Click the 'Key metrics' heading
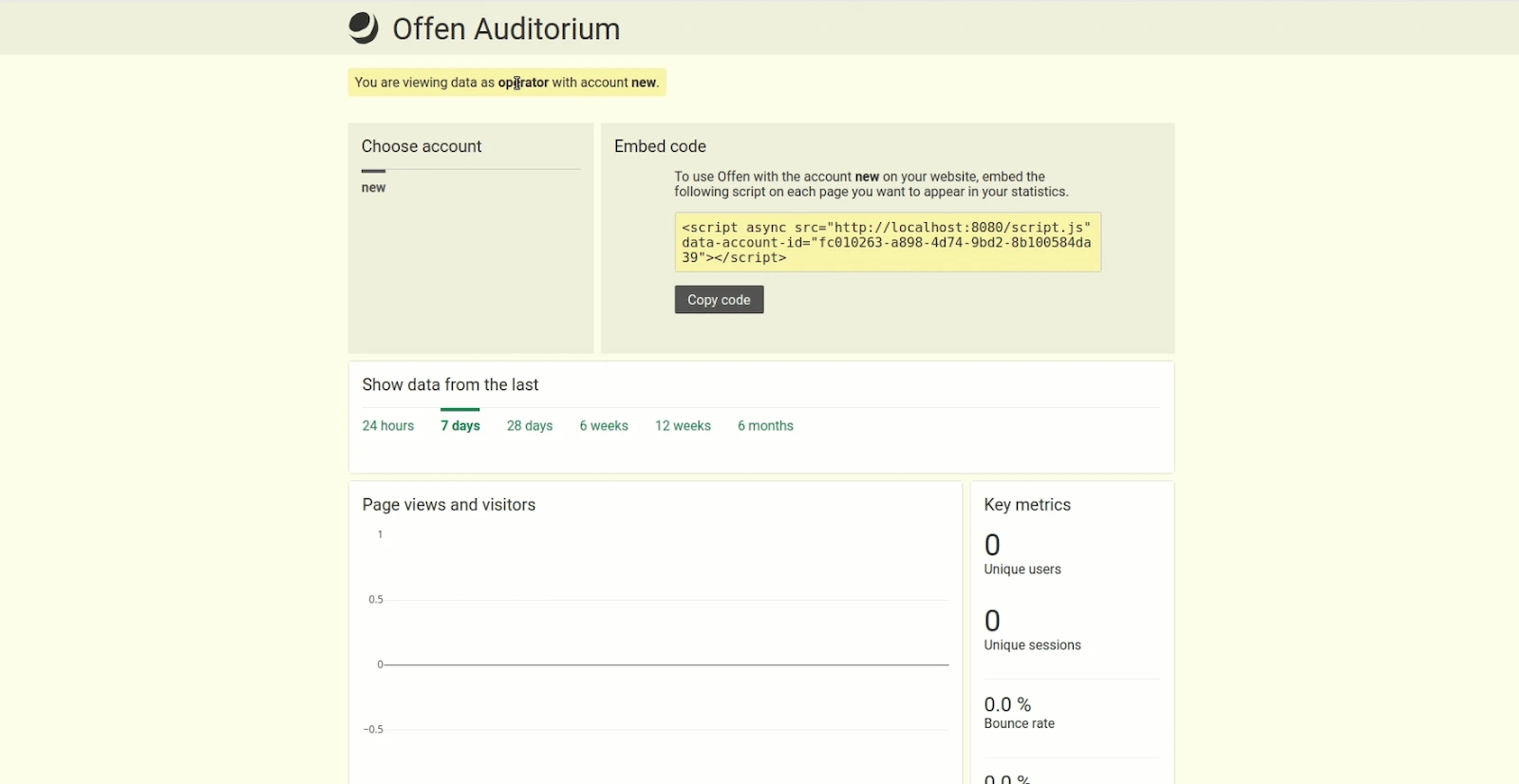This screenshot has width=1519, height=784. [x=1027, y=505]
